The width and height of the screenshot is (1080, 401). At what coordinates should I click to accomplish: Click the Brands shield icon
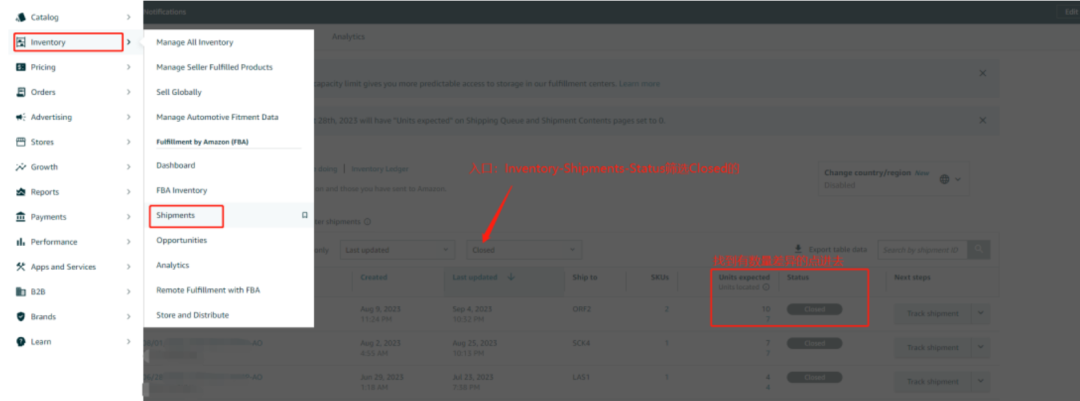click(x=21, y=317)
